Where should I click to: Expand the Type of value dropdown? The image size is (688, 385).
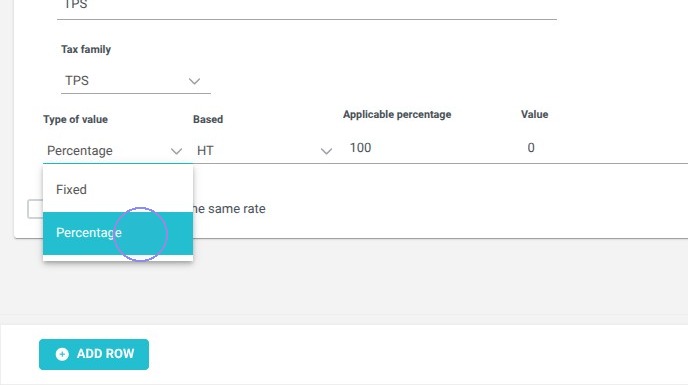click(118, 151)
